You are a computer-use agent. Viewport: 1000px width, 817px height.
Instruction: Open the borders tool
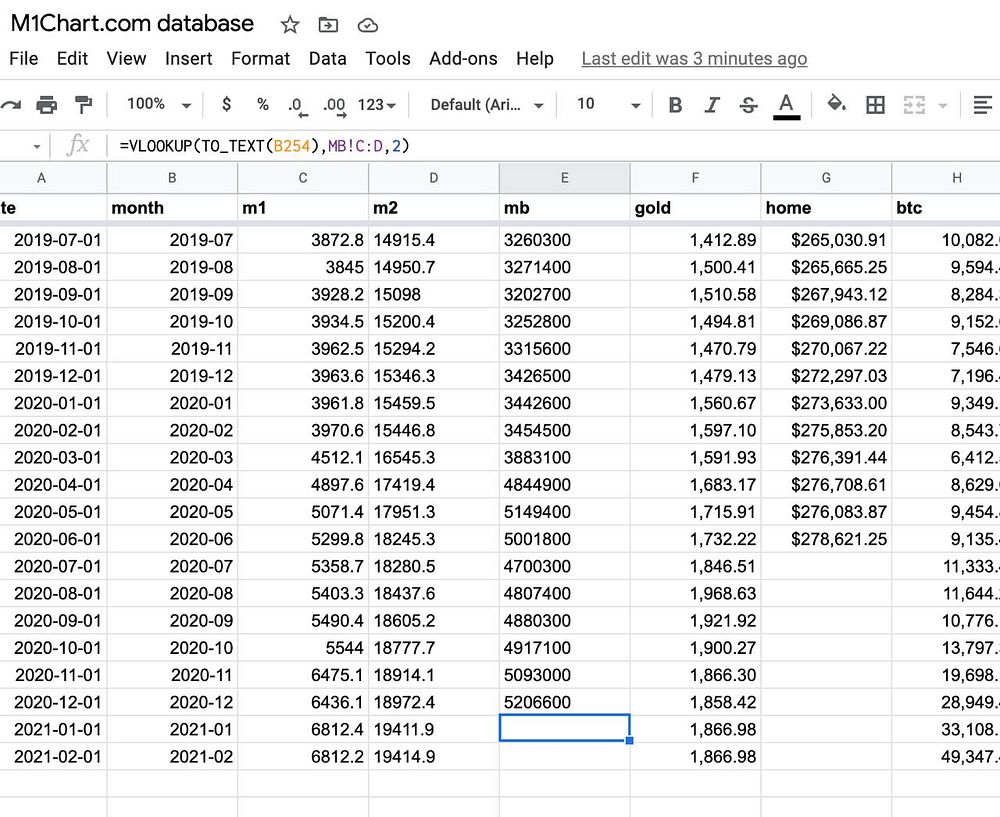tap(875, 104)
